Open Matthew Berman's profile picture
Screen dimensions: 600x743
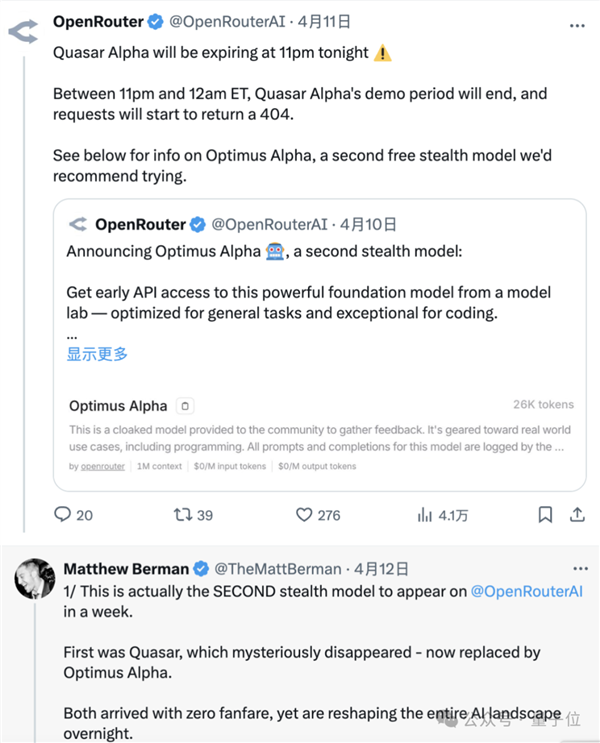tap(33, 578)
